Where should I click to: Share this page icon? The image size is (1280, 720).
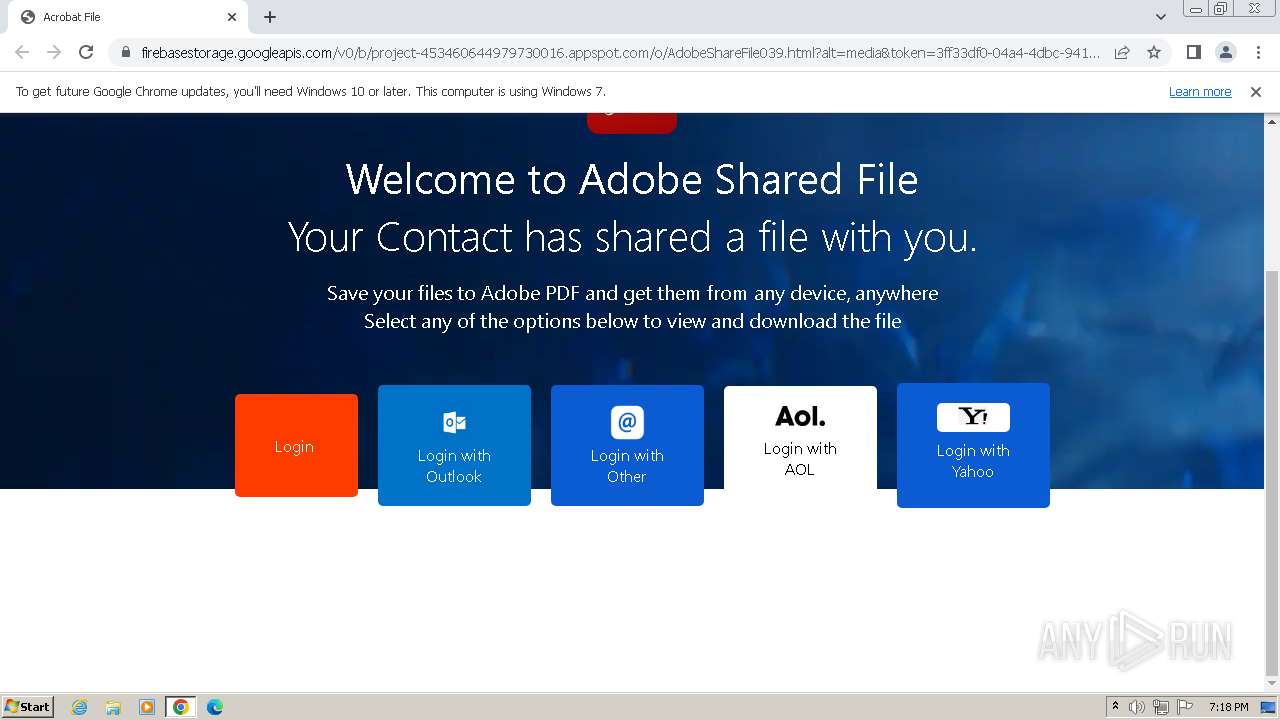pyautogui.click(x=1122, y=52)
